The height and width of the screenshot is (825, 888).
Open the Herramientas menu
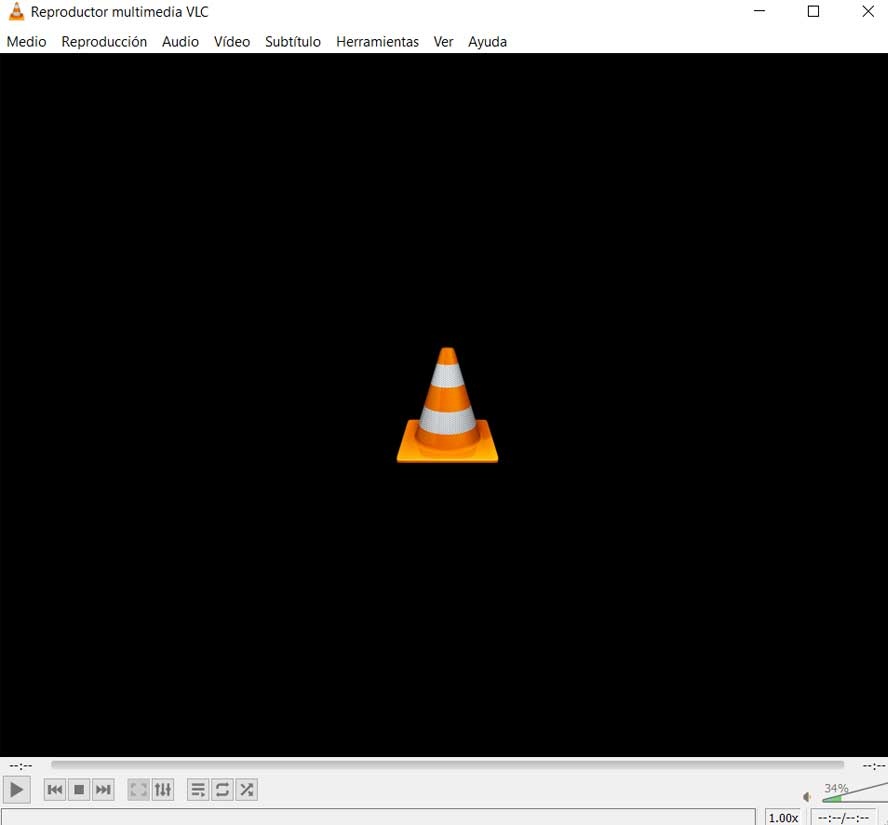(x=377, y=42)
